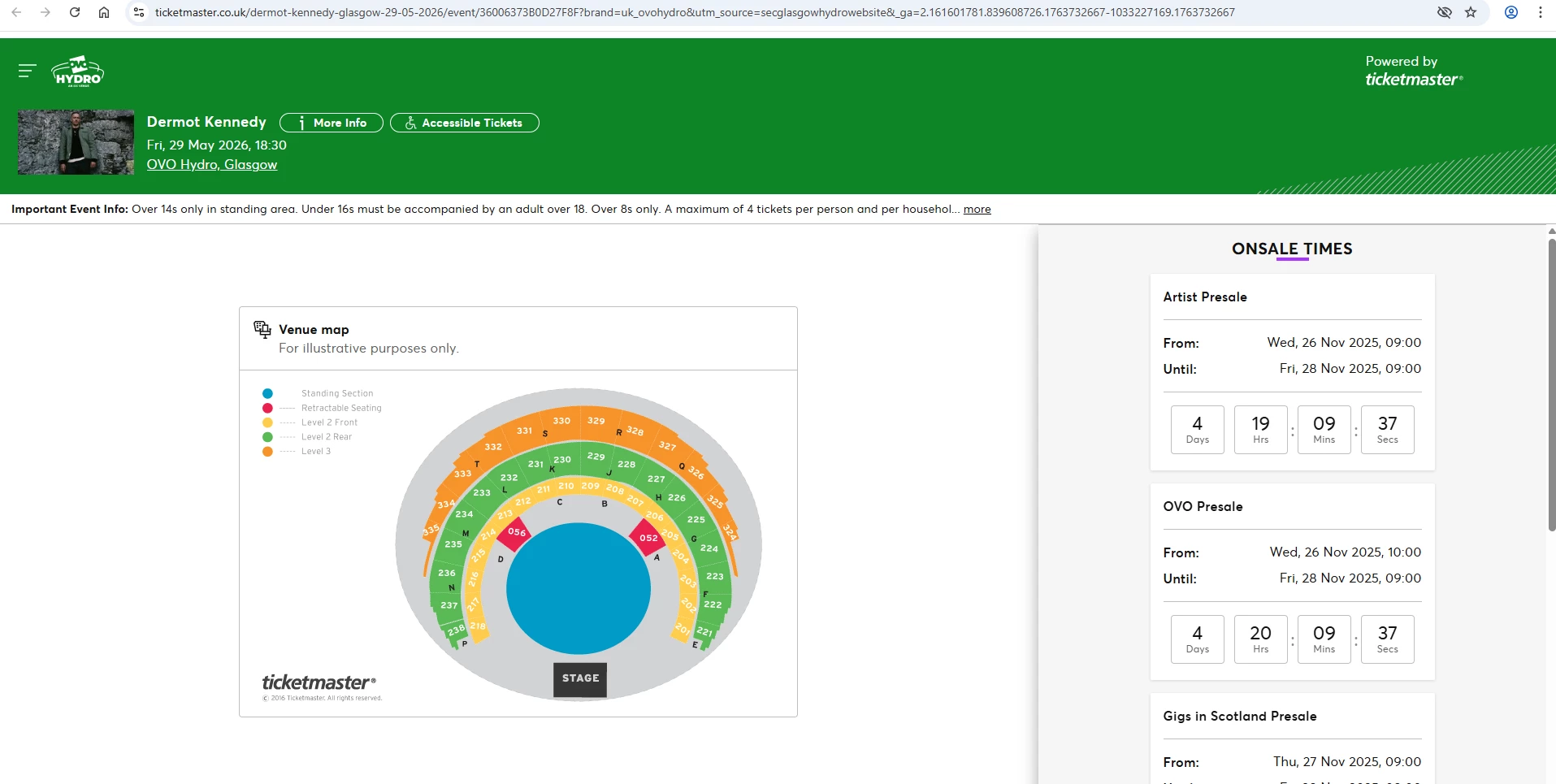1556x784 pixels.
Task: Click the onsale panel scrollbar
Action: pos(1551,384)
